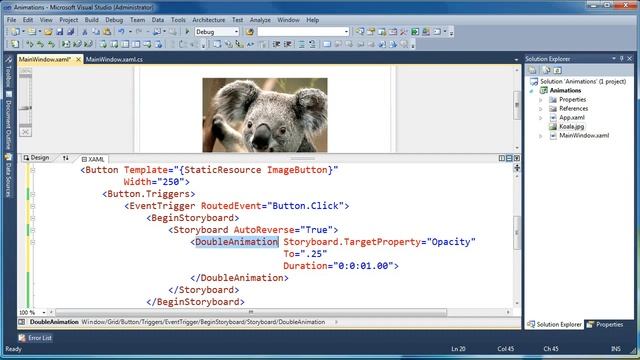Switch to MainWindow.xaml.cs tab
The image size is (640, 360).
point(114,59)
